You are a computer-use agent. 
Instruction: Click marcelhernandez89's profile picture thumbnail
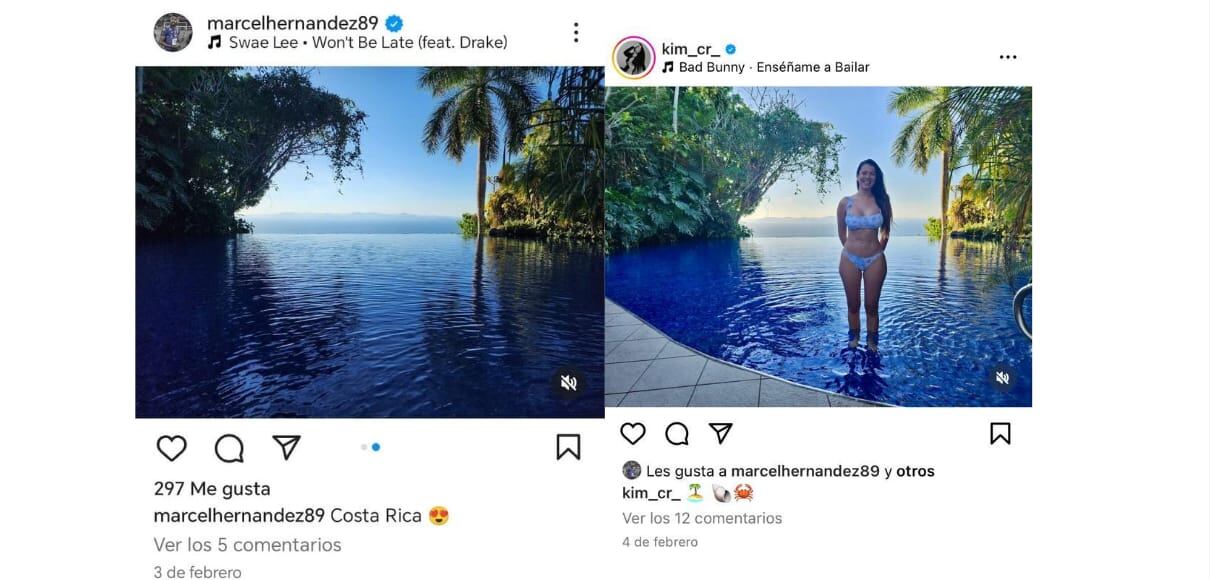point(173,31)
